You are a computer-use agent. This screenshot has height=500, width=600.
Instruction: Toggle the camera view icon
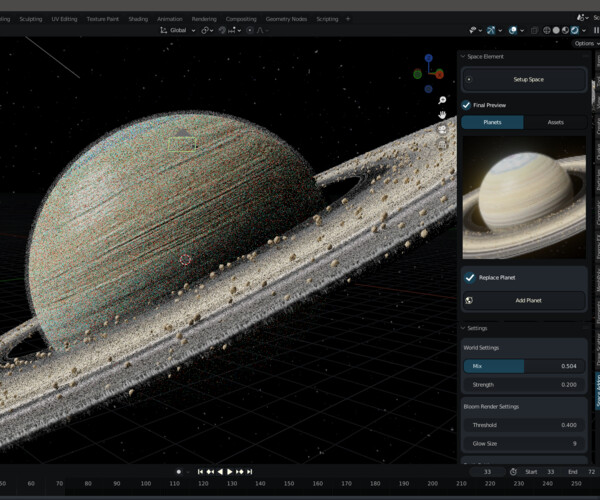442,130
